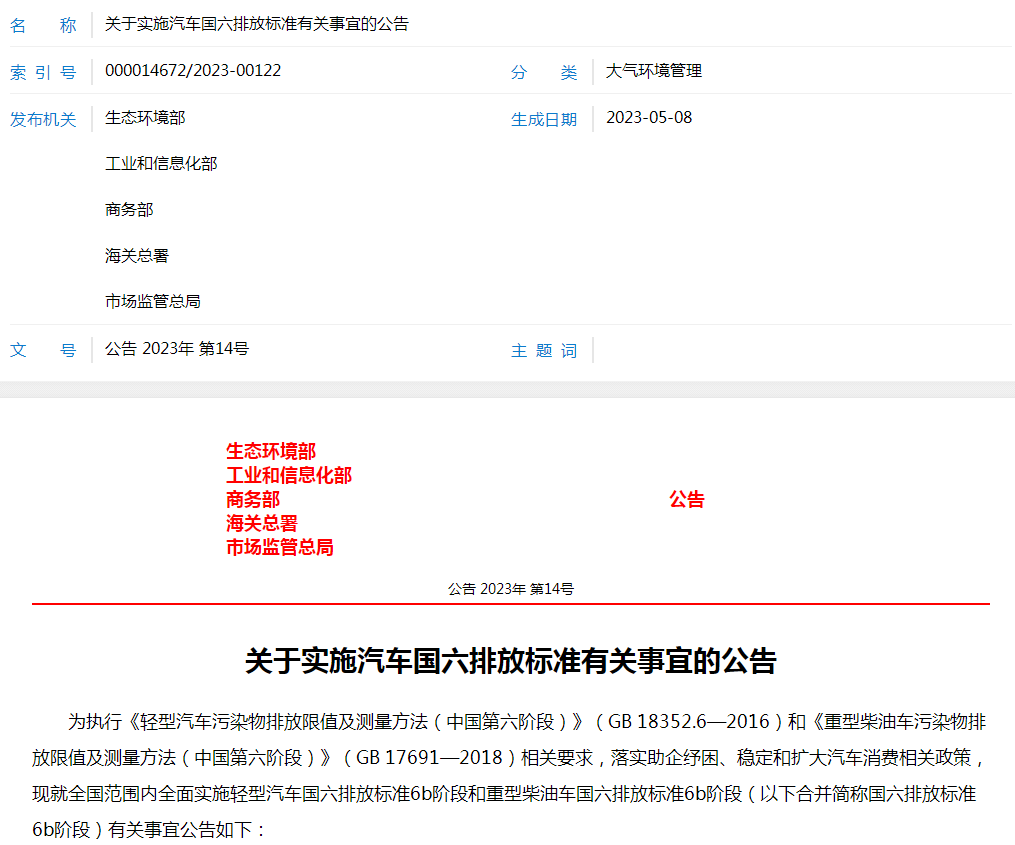Click the centered 公告 2023年 第14号 line
This screenshot has width=1015, height=845.
pos(510,589)
